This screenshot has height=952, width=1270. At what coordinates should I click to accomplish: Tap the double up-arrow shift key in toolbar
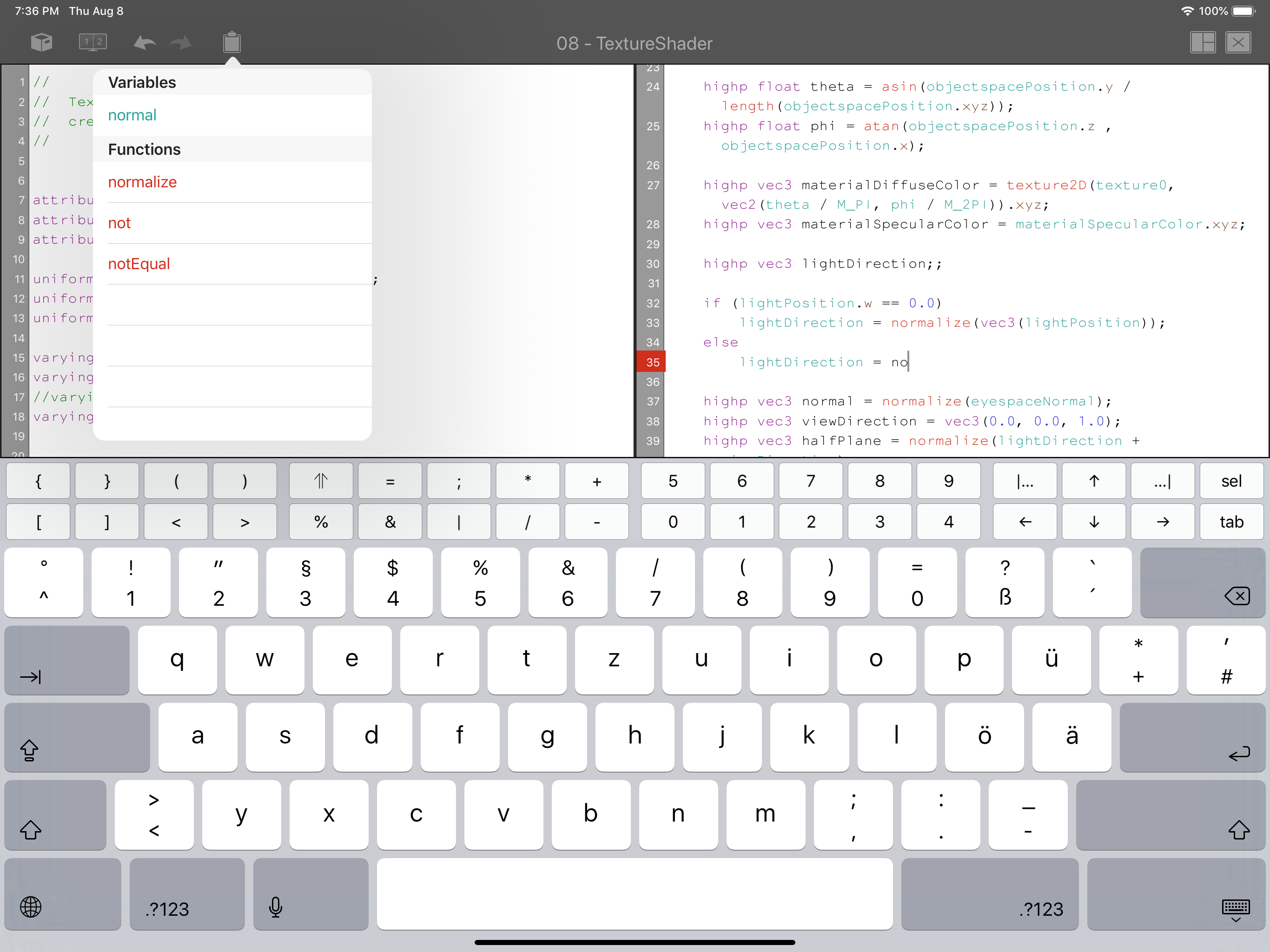321,481
